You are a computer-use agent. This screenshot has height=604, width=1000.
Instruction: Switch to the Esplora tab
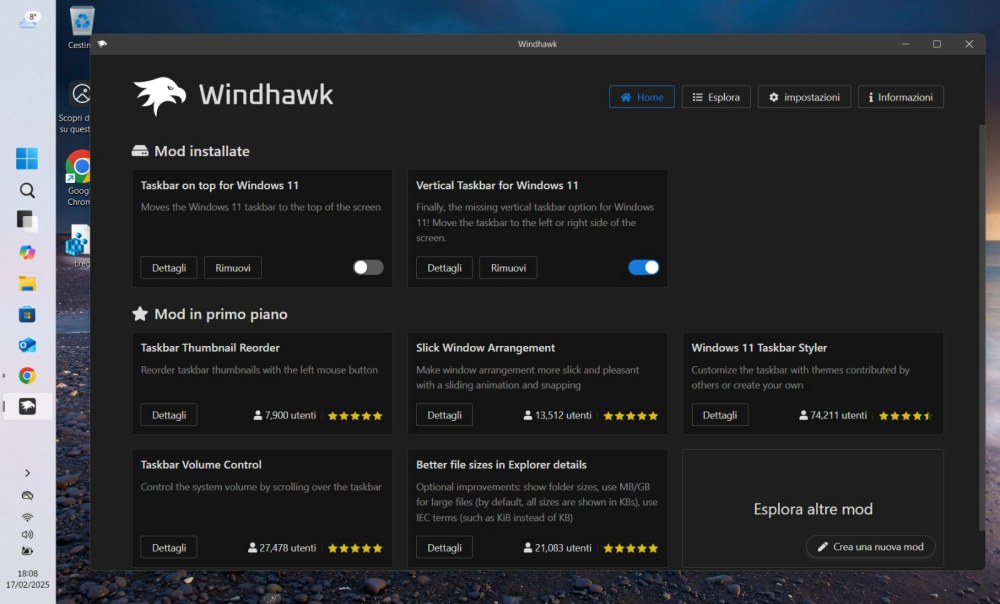716,97
